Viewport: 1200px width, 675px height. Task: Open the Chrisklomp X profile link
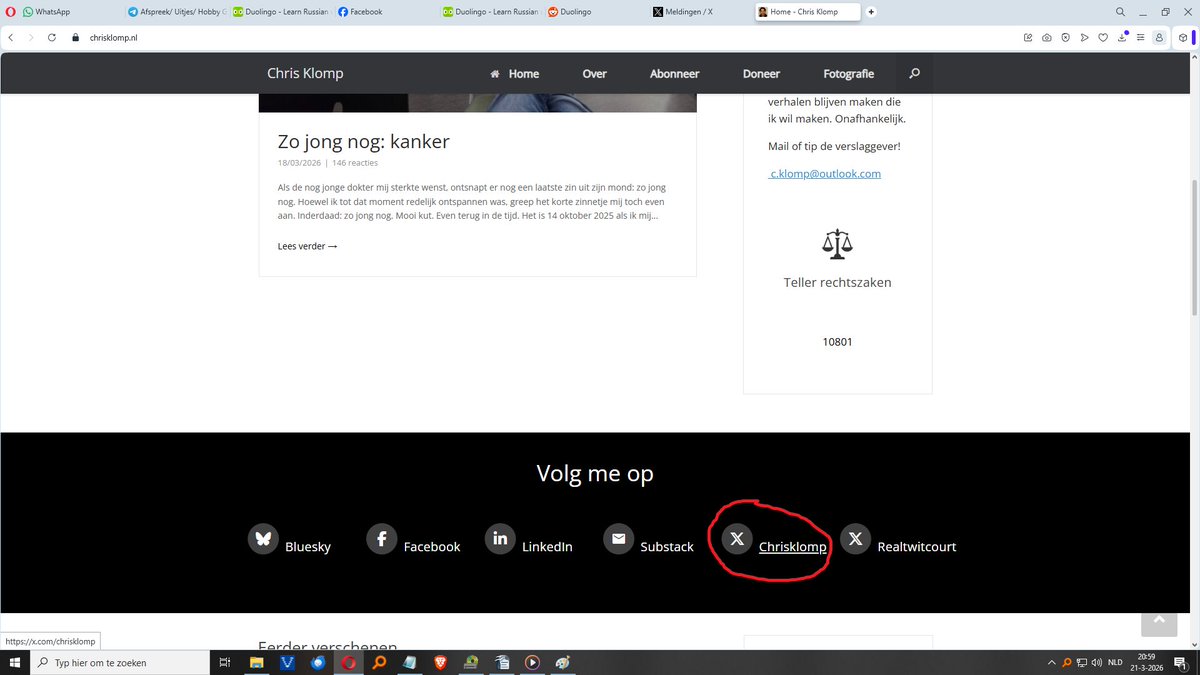[793, 547]
